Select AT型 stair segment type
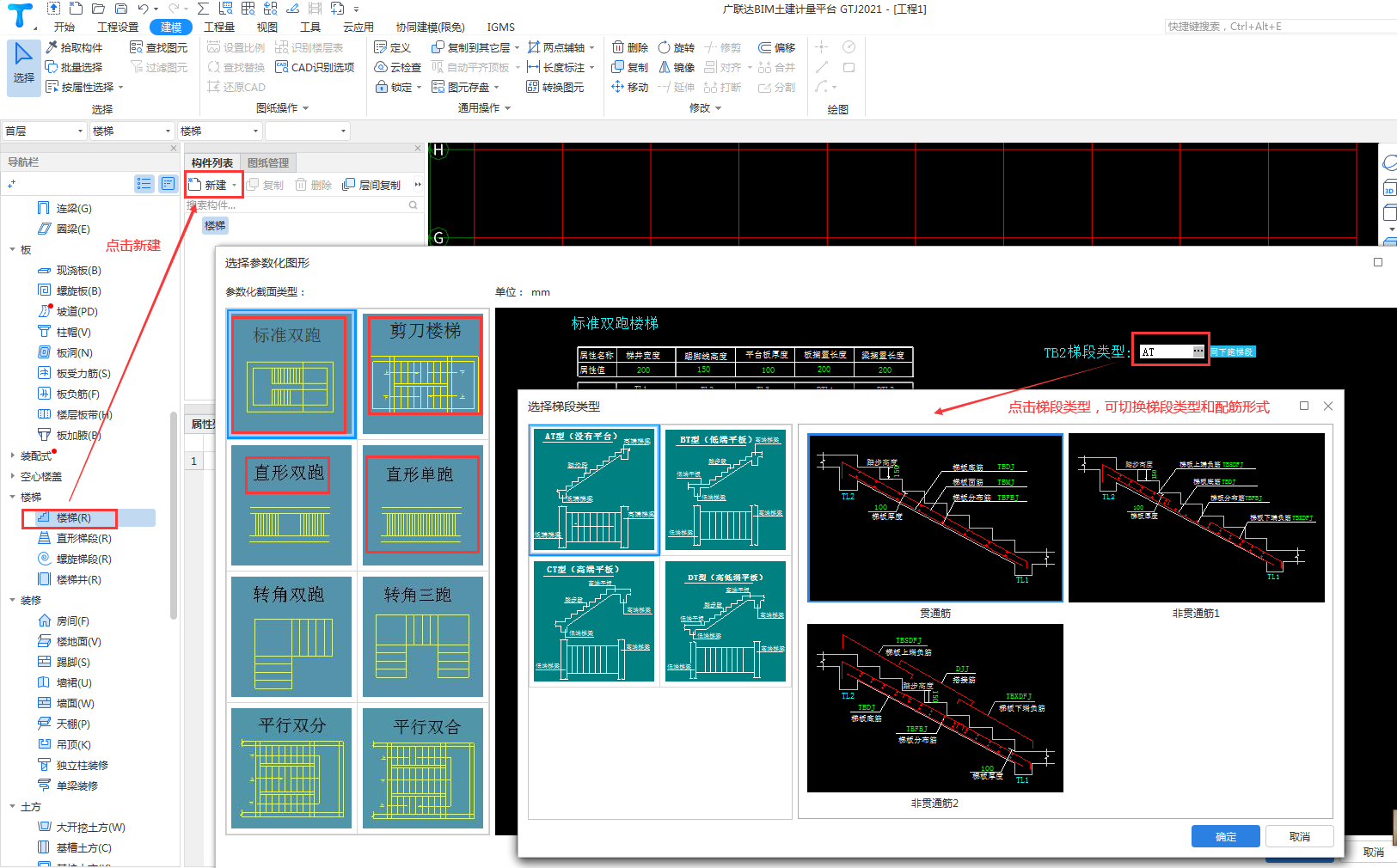The width and height of the screenshot is (1397, 868). pyautogui.click(x=594, y=490)
